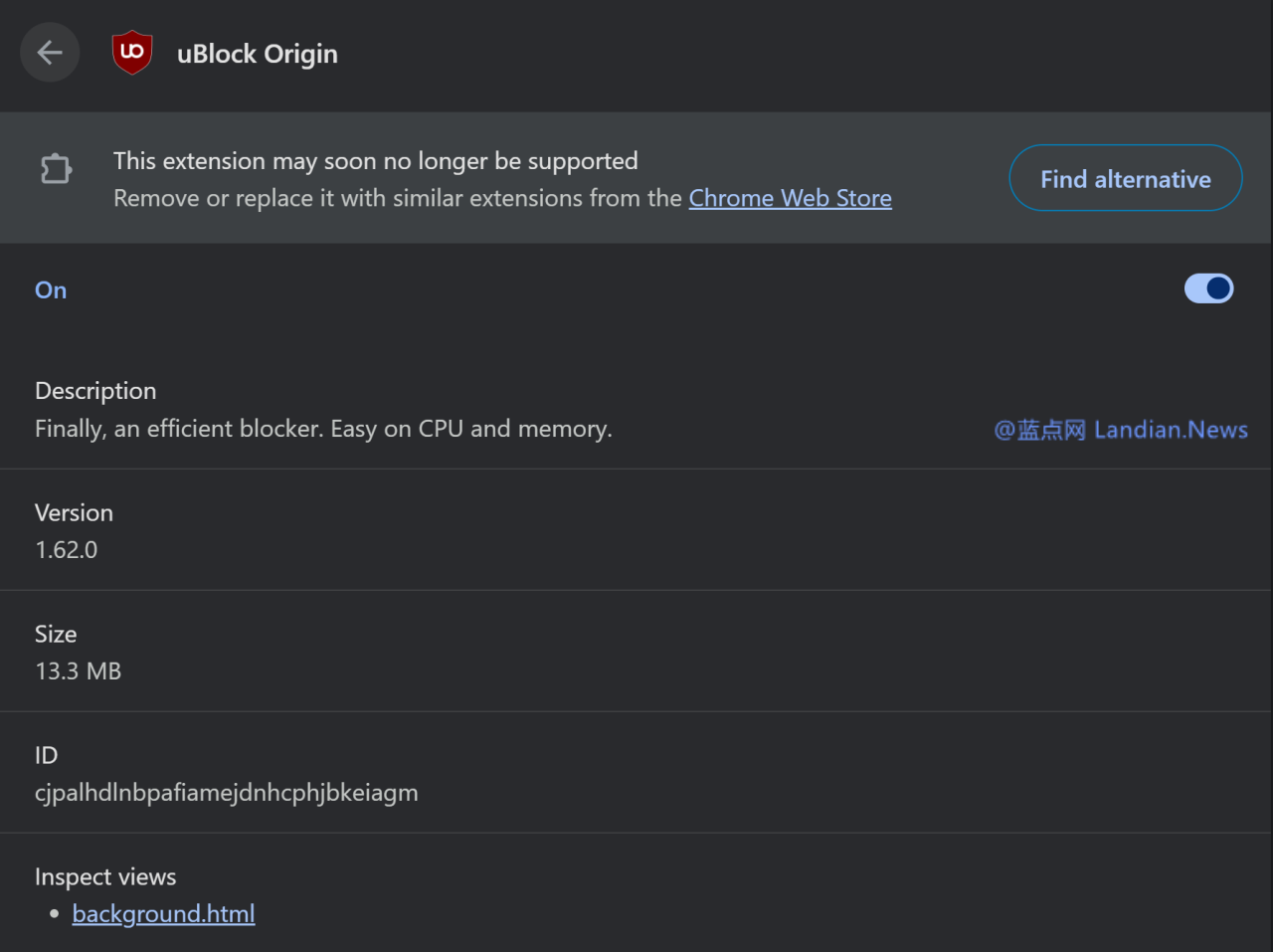Select the extension ID cjpalhdlnbpafiamejdnhcphjbkeiagm

pos(227,793)
